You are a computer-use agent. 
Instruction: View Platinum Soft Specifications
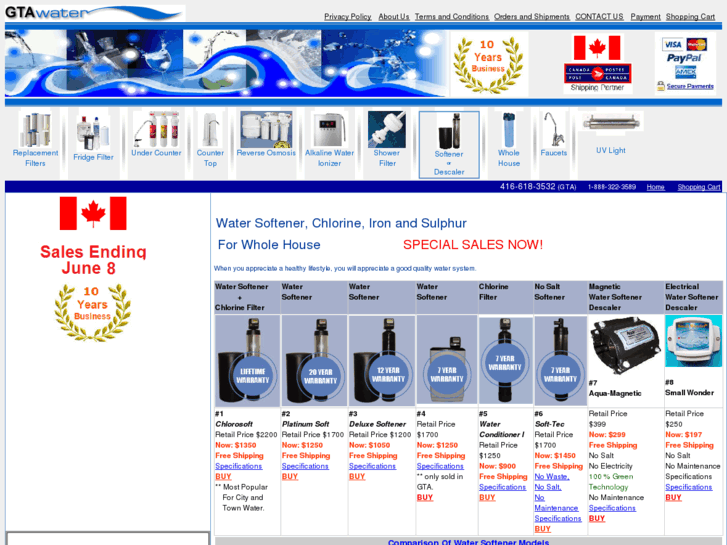coord(305,466)
